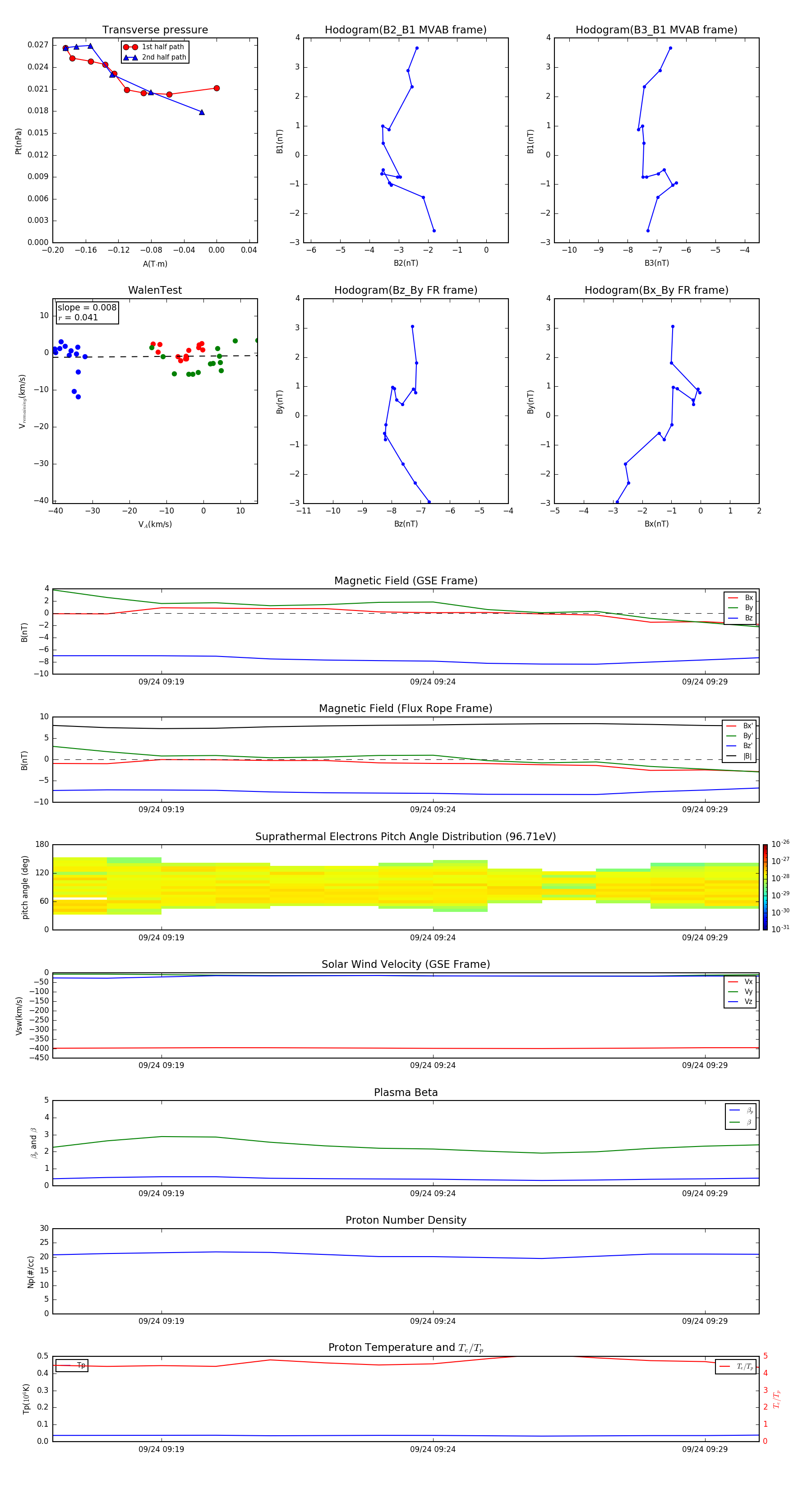Image resolution: width=812 pixels, height=1489 pixels.
Task: Click the '09/24 09:24' tick under the GSE magnetic field plot
Action: coord(433,682)
